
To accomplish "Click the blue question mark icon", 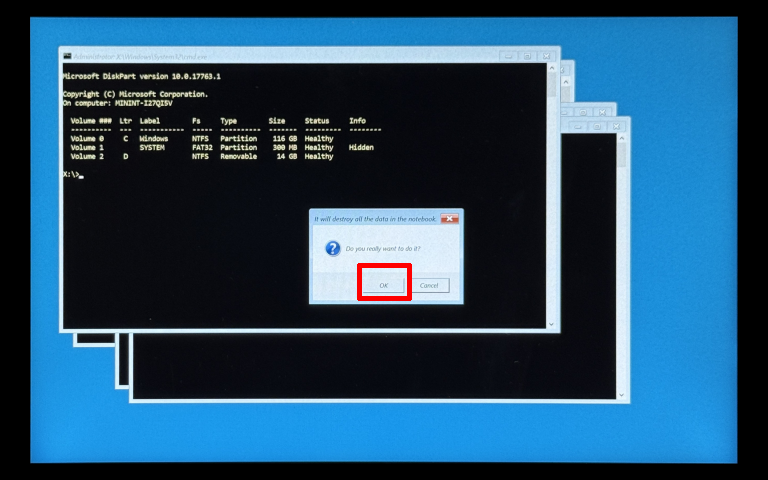I will [332, 248].
